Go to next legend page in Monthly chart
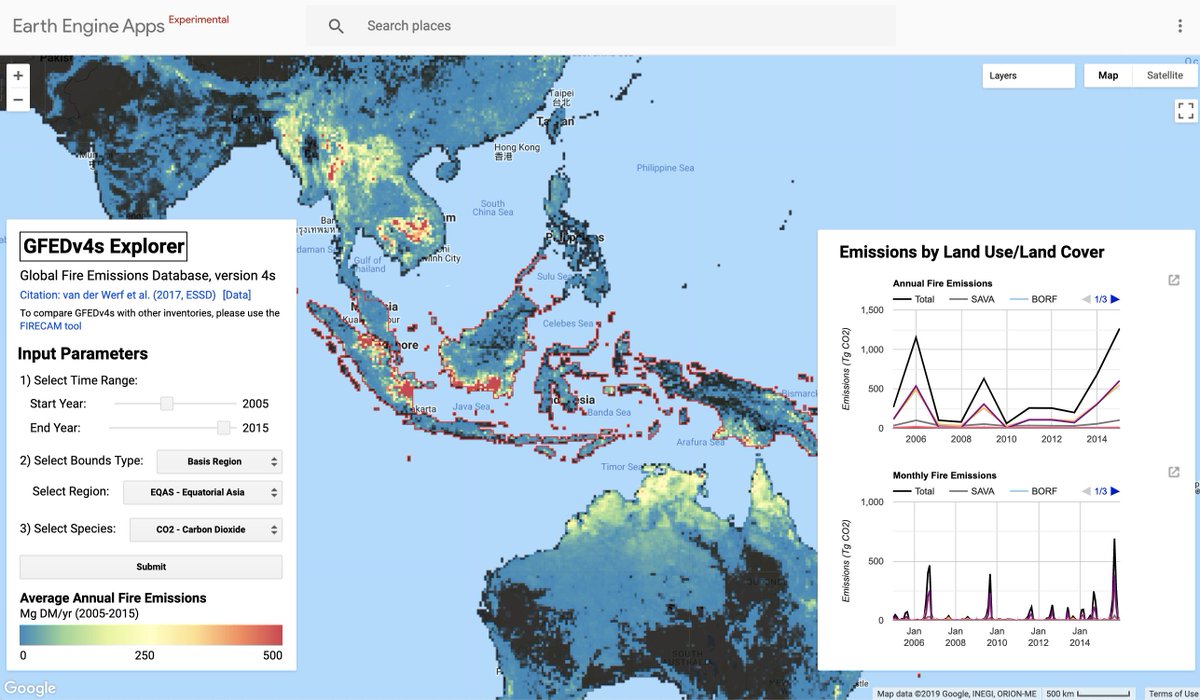The height and width of the screenshot is (700, 1200). click(x=1115, y=491)
